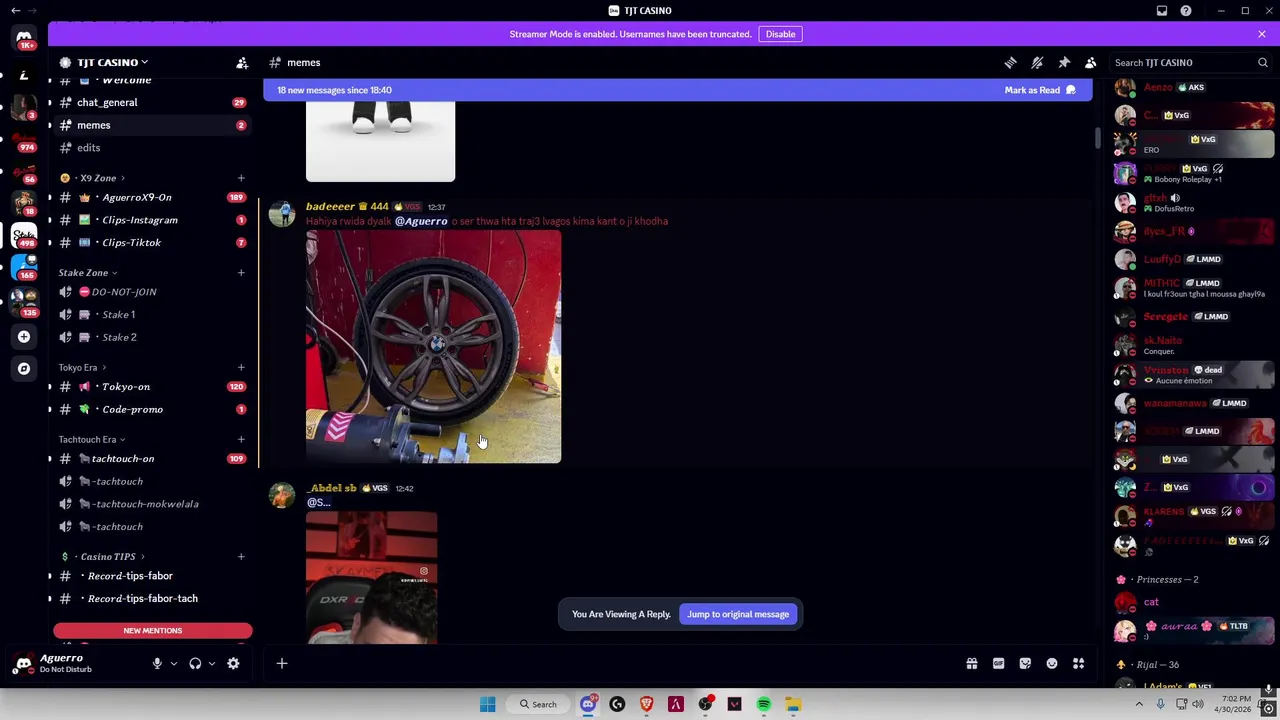Screen dimensions: 1280x720
Task: Show pinned messages
Action: 1064,63
